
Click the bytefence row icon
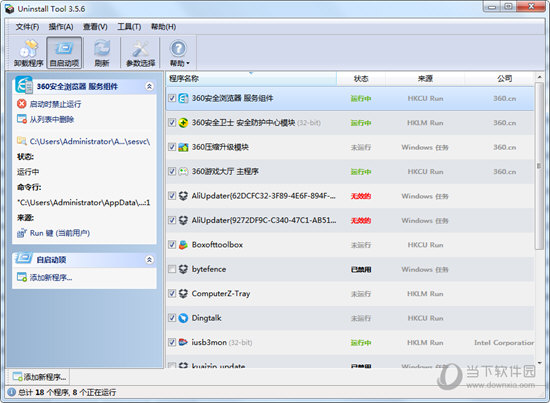pyautogui.click(x=183, y=269)
